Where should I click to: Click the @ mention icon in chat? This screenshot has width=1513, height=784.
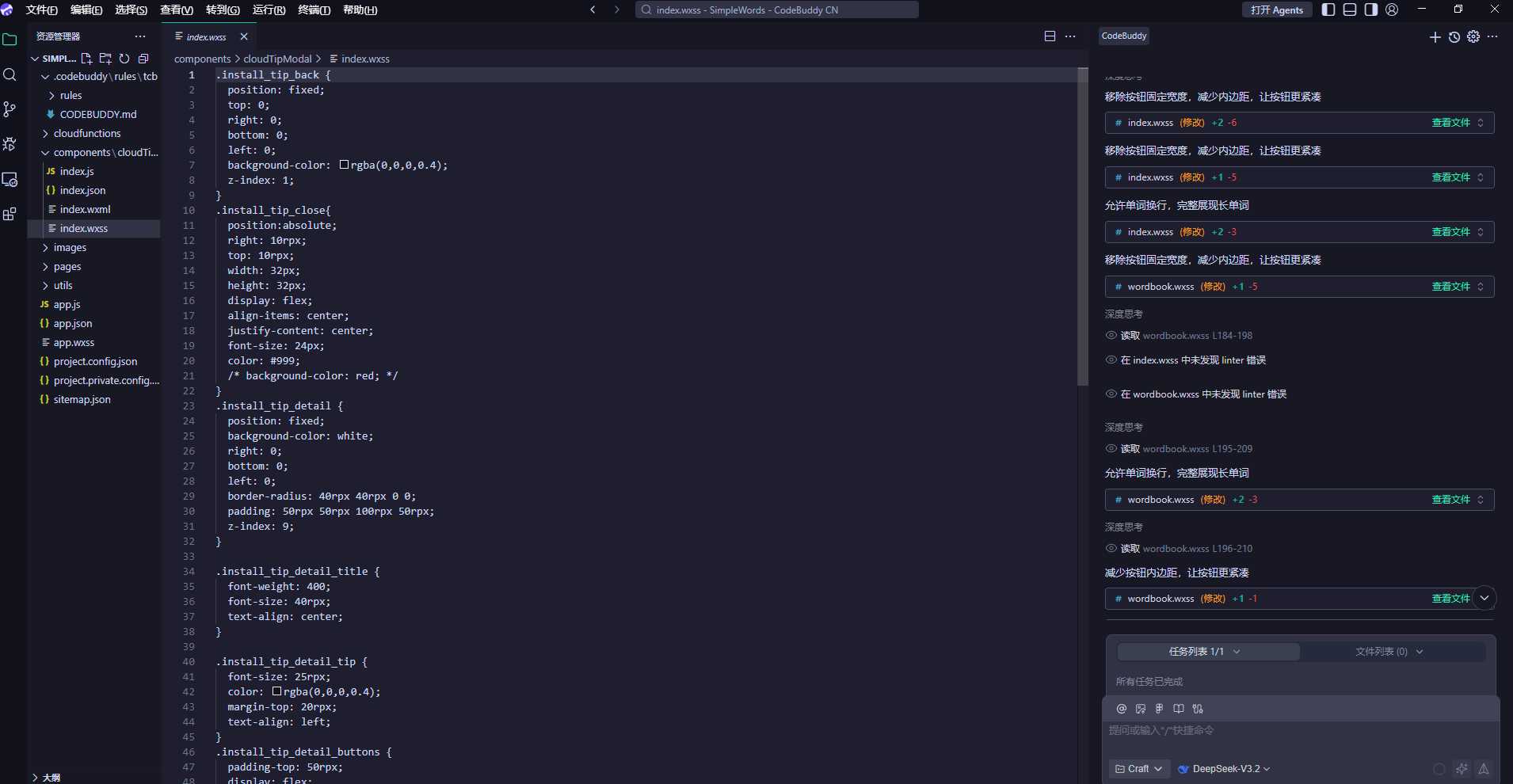1121,709
